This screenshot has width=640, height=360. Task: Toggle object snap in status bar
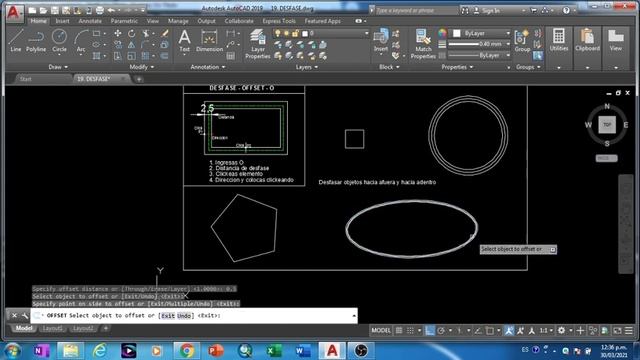tap(490, 331)
